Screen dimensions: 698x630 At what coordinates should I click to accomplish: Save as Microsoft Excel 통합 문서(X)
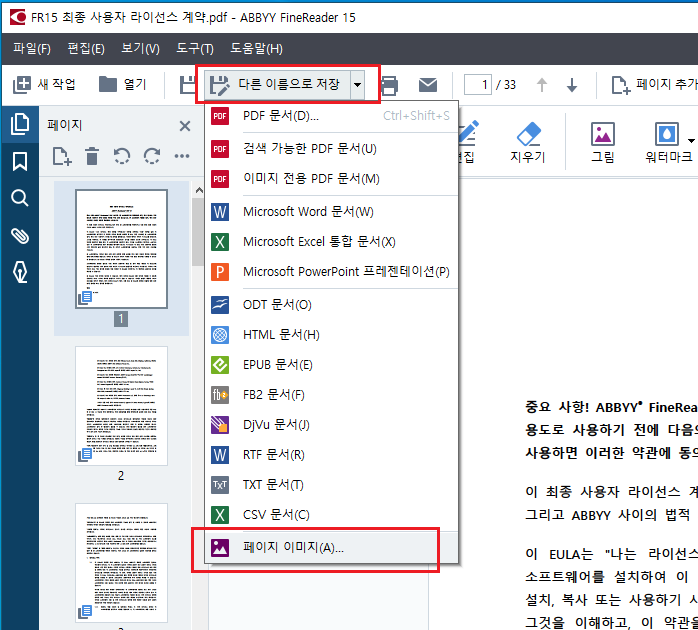tap(332, 242)
